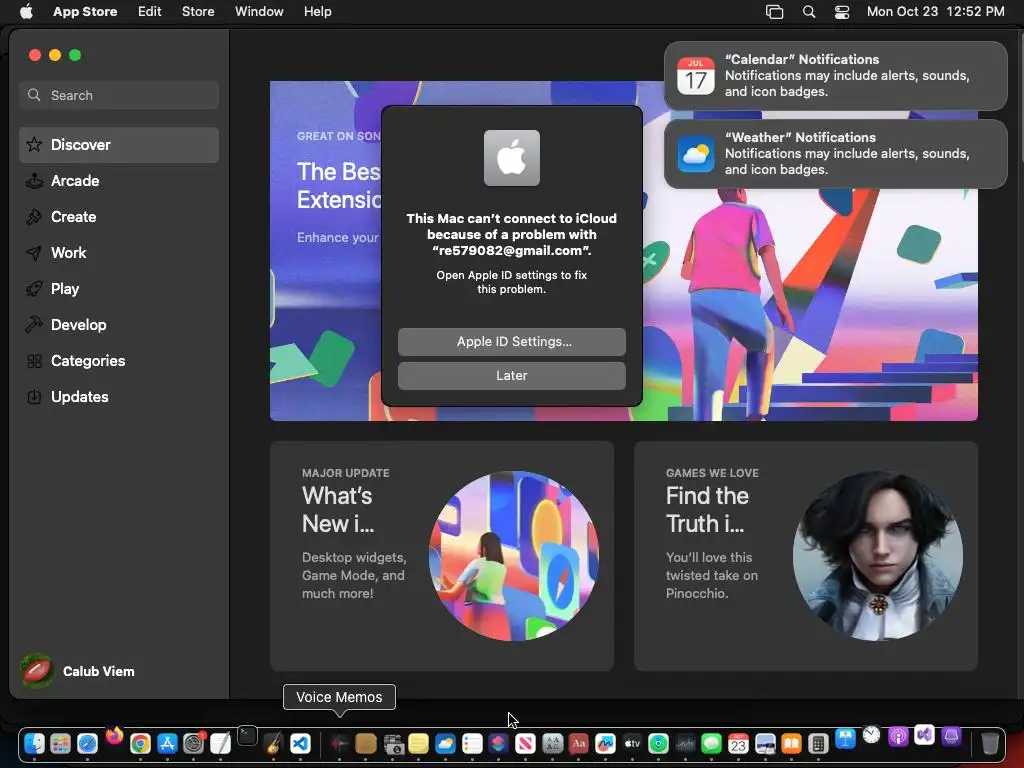
Task: Open the Help menu
Action: point(317,12)
